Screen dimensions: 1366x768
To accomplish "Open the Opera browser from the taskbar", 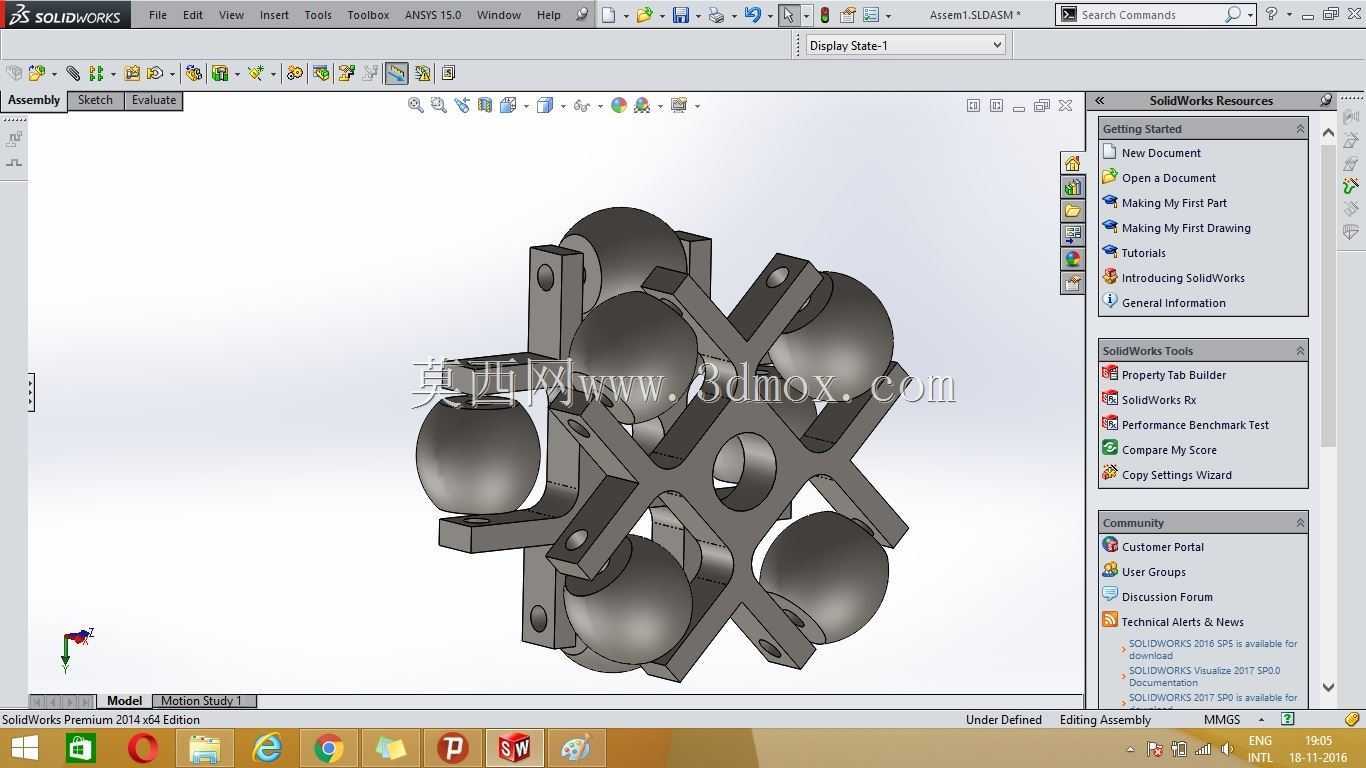I will coord(142,748).
